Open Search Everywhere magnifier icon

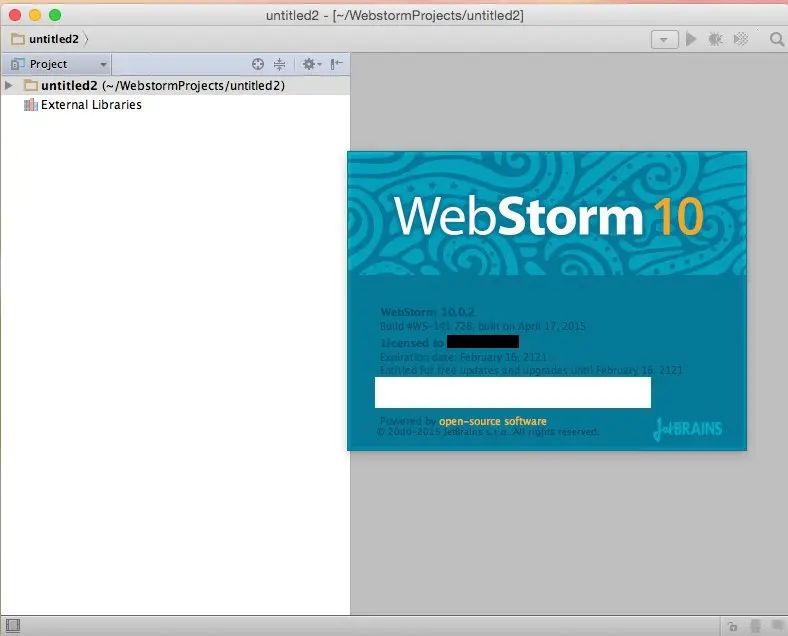(x=776, y=39)
